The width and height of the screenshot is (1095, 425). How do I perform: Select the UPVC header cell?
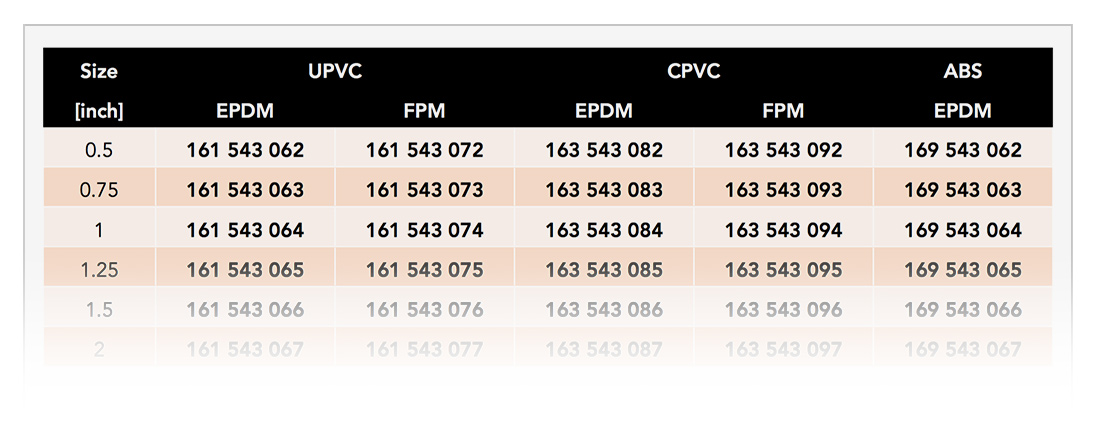tap(335, 71)
